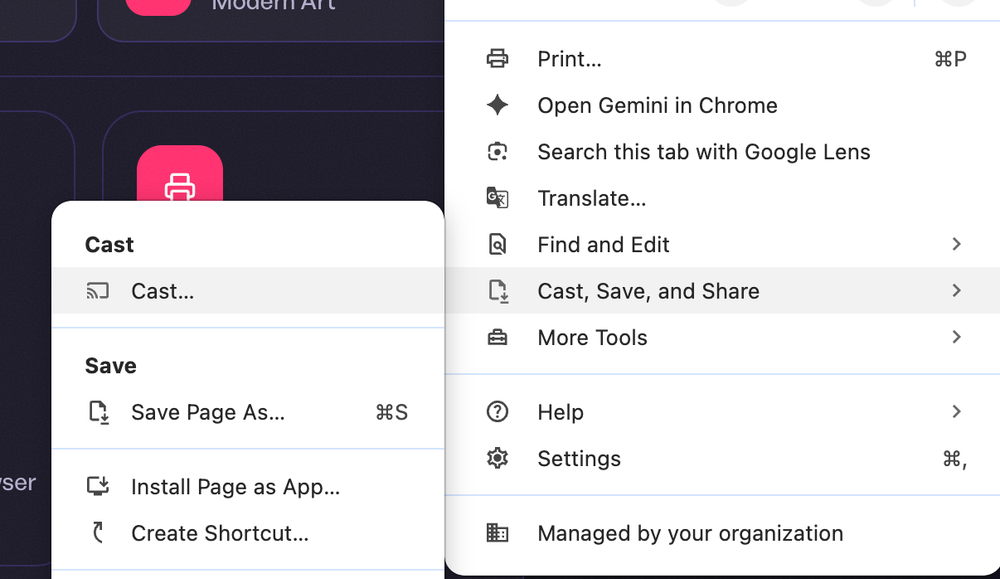
Task: Click the Translate icon
Action: (497, 198)
